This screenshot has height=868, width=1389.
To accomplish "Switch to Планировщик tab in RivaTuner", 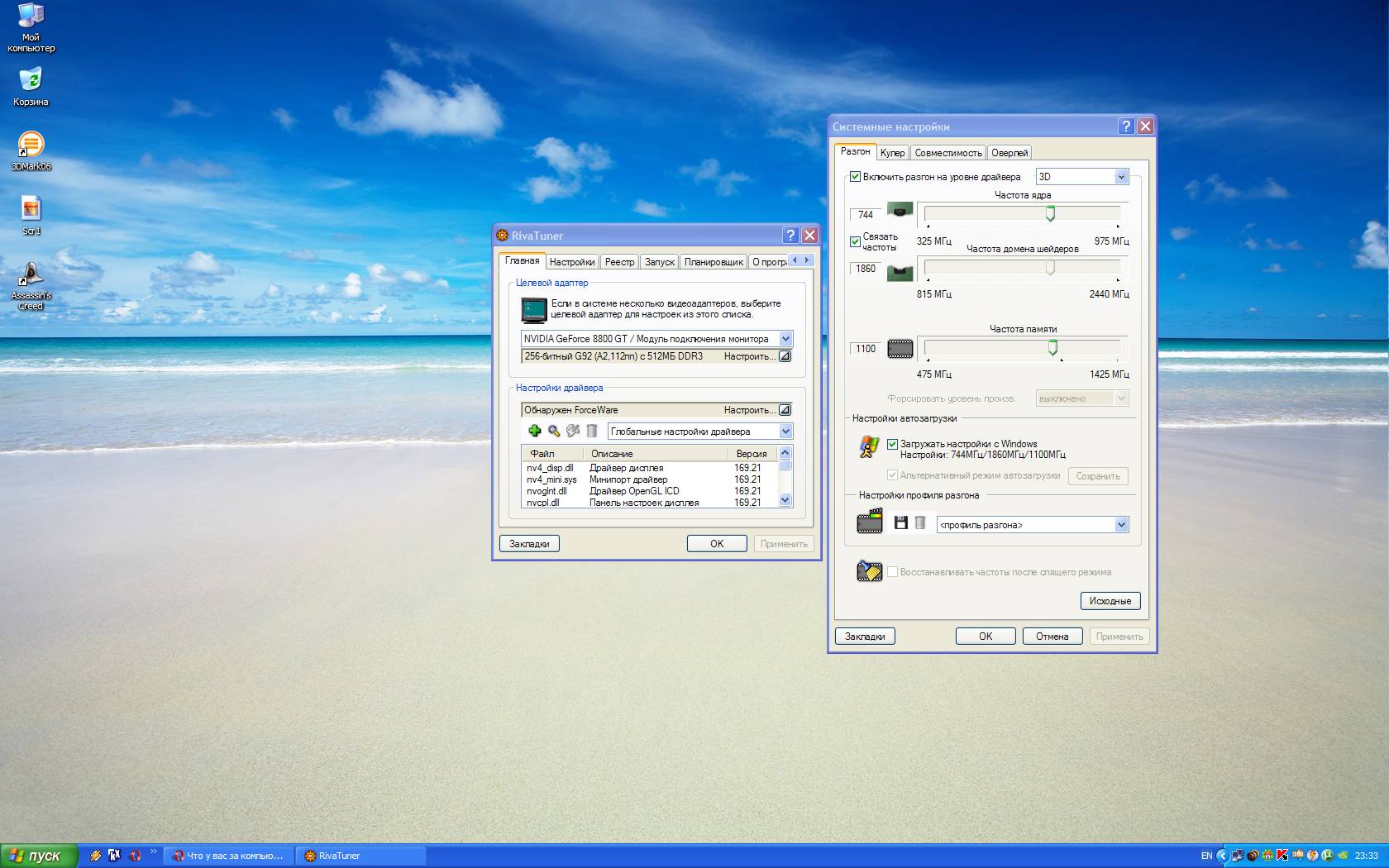I will tap(714, 262).
